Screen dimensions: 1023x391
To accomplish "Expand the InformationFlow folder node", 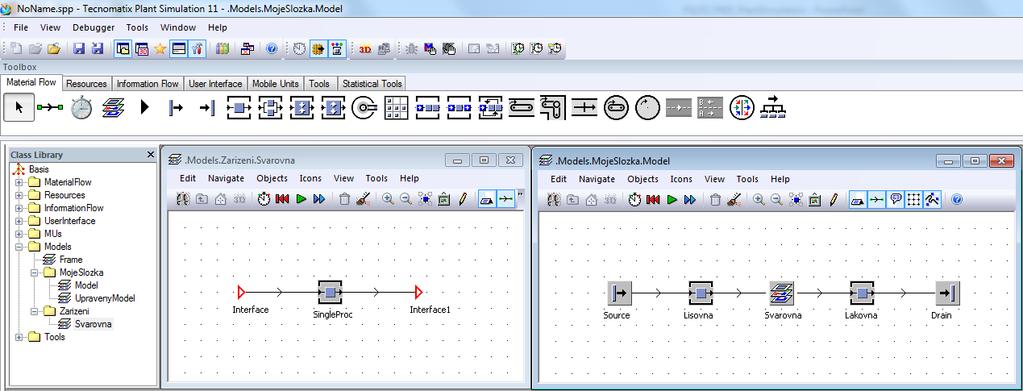I will coord(19,208).
